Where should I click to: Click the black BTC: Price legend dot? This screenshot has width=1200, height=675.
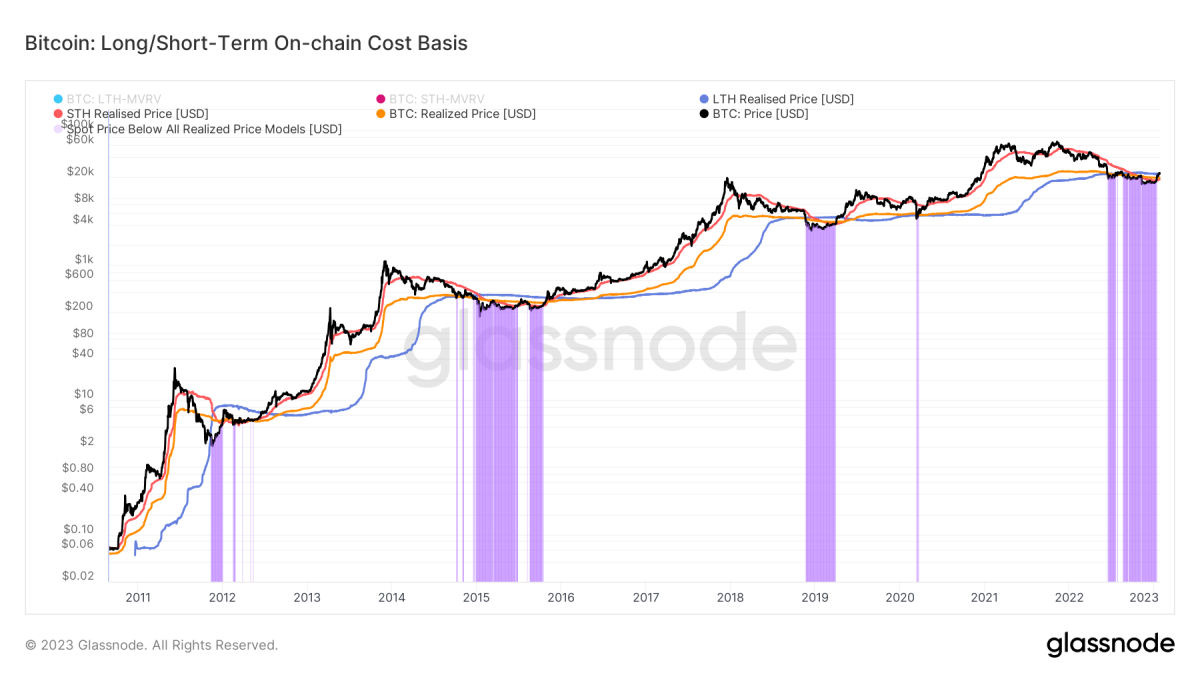tap(704, 114)
